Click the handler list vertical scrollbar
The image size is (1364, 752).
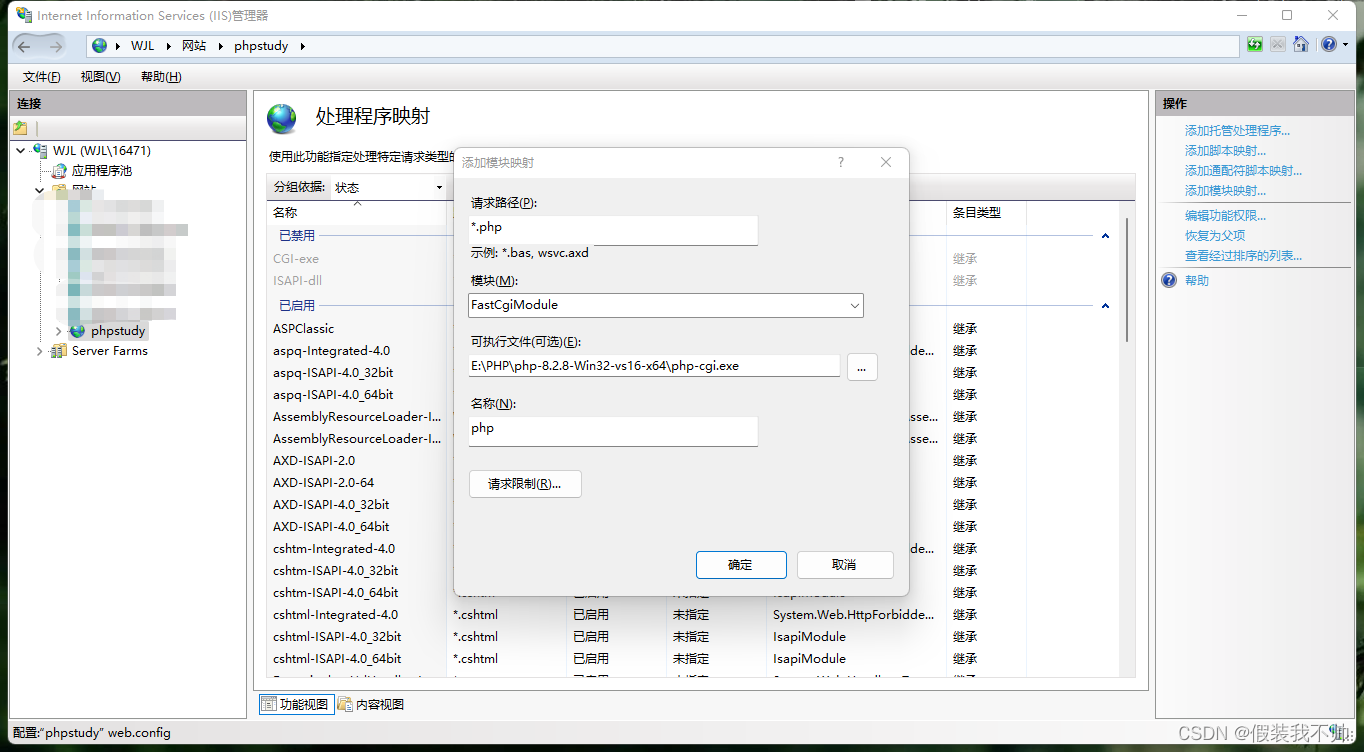click(1128, 280)
